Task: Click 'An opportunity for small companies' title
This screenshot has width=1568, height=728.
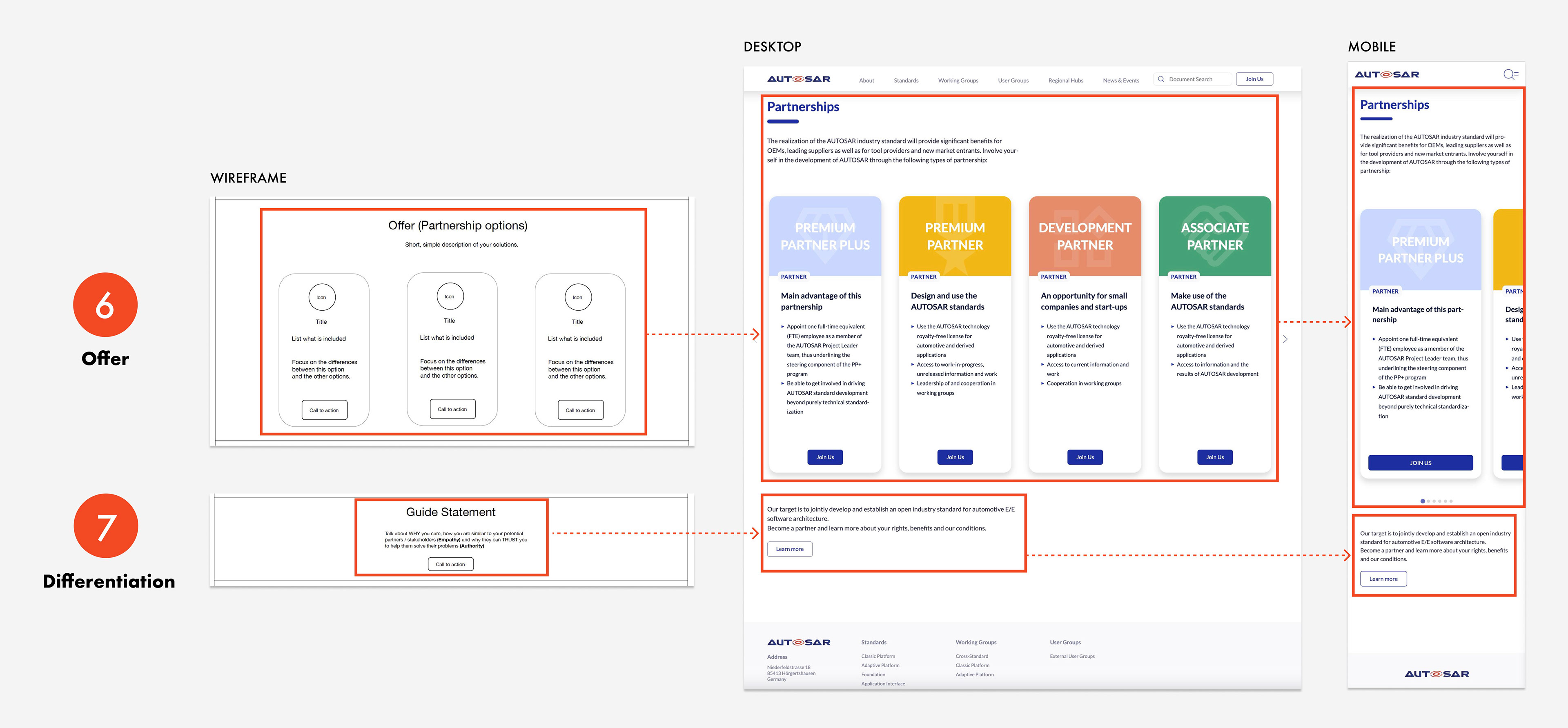Action: (1083, 301)
